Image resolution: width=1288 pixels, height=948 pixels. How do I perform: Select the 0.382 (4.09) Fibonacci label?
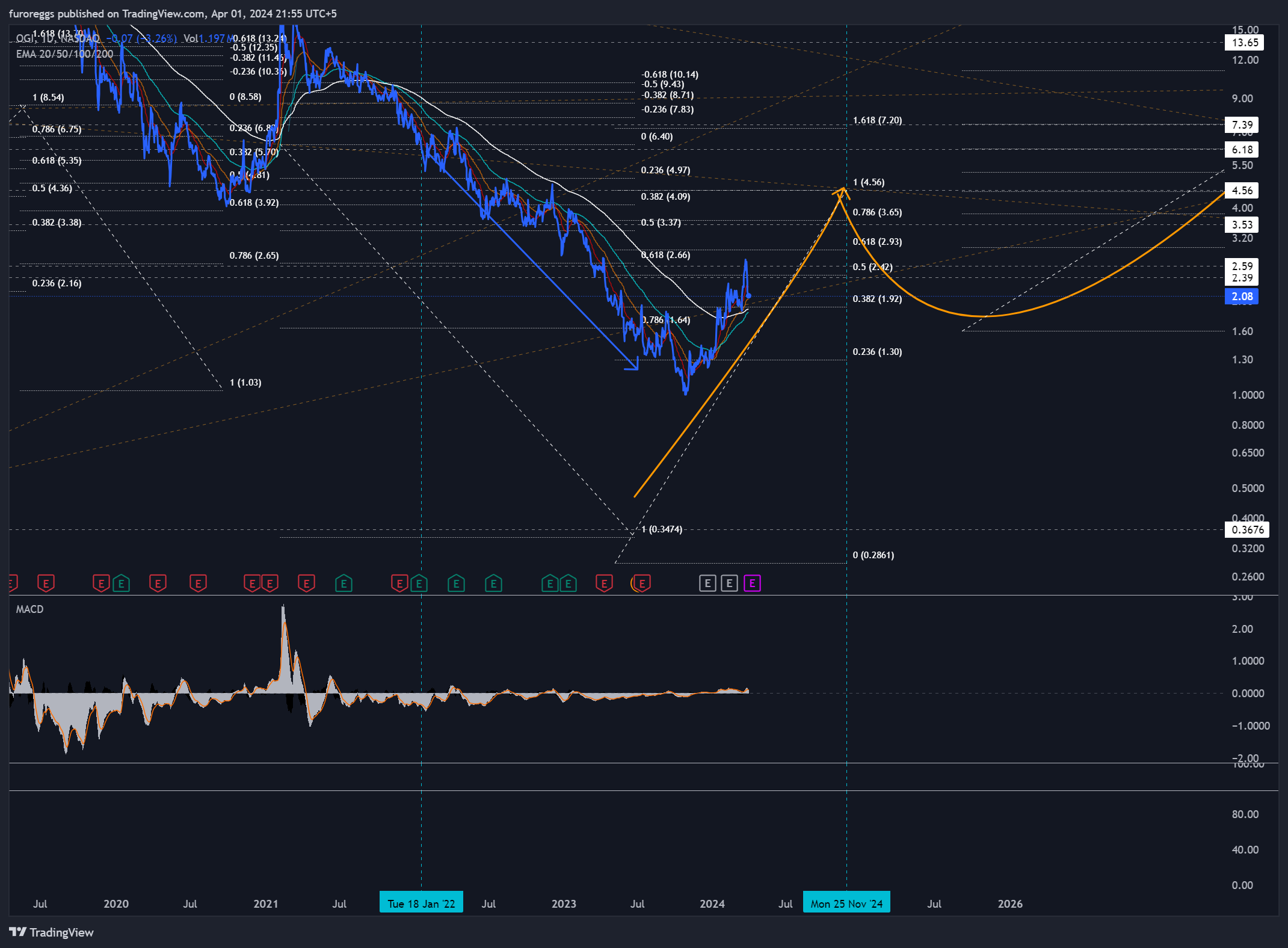(x=665, y=197)
